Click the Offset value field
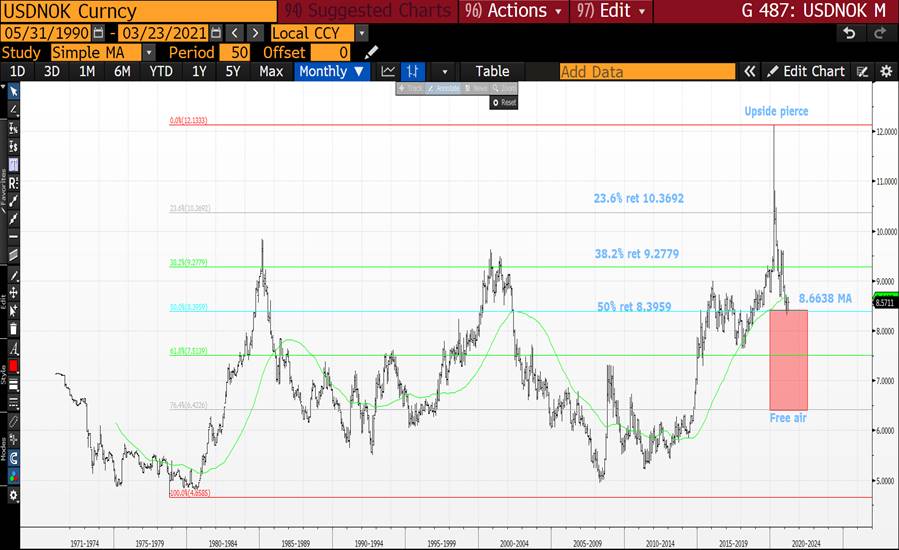The height and width of the screenshot is (550, 899). pyautogui.click(x=330, y=53)
